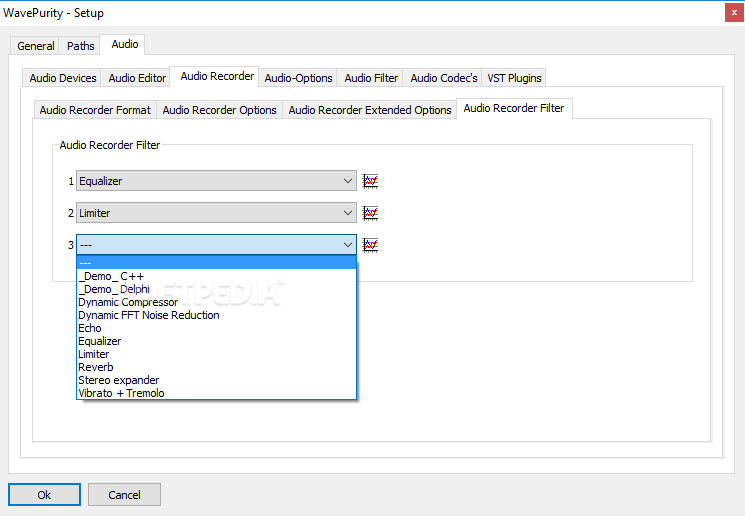Open filter 1 Equalizer settings graph icon
Viewport: 745px width, 516px height.
(370, 181)
